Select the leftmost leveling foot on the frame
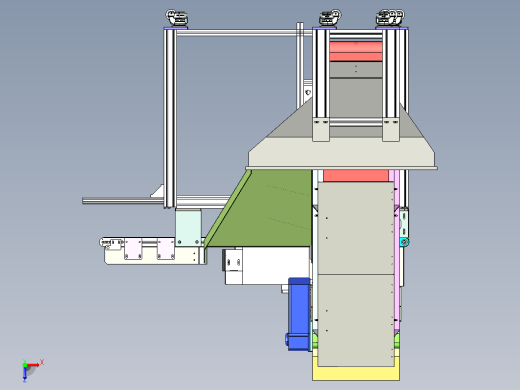The width and height of the screenshot is (520, 390). [x=177, y=18]
